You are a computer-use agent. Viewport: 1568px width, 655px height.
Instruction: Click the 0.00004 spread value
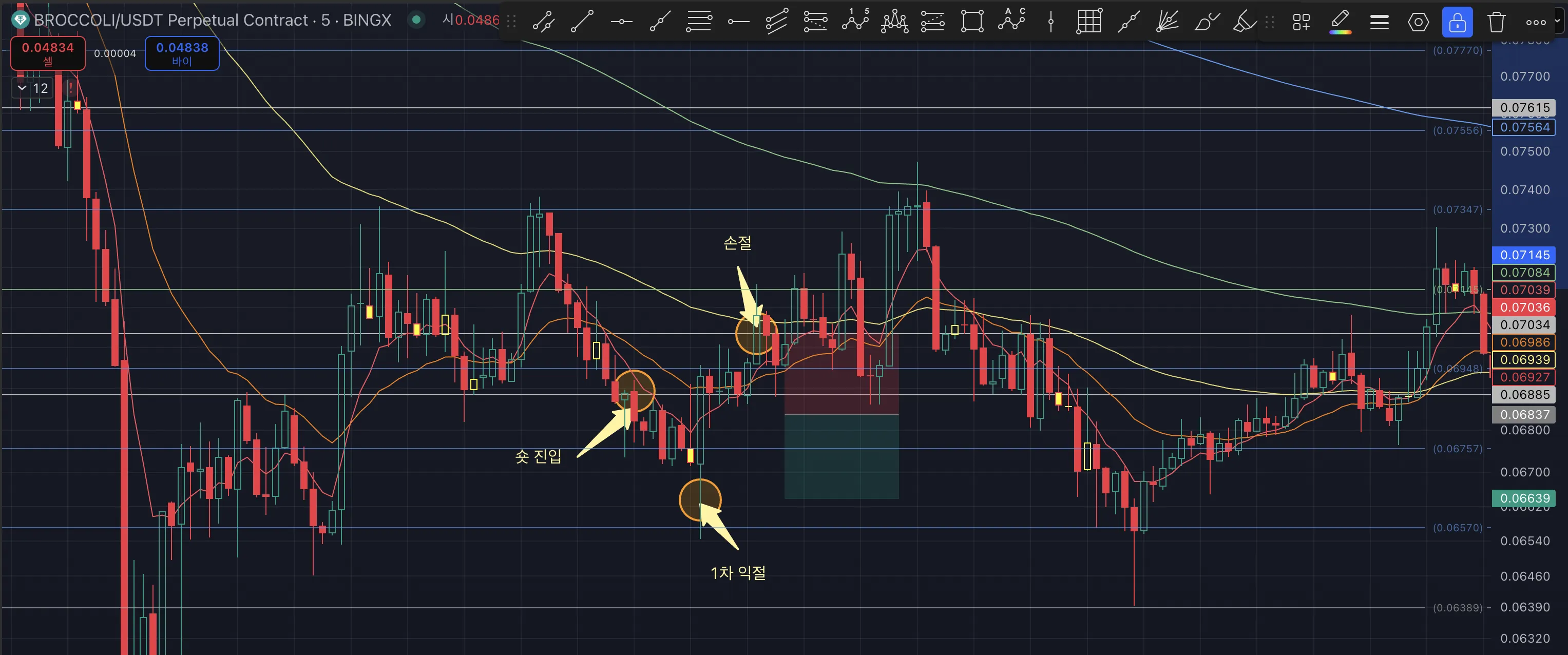(x=115, y=53)
